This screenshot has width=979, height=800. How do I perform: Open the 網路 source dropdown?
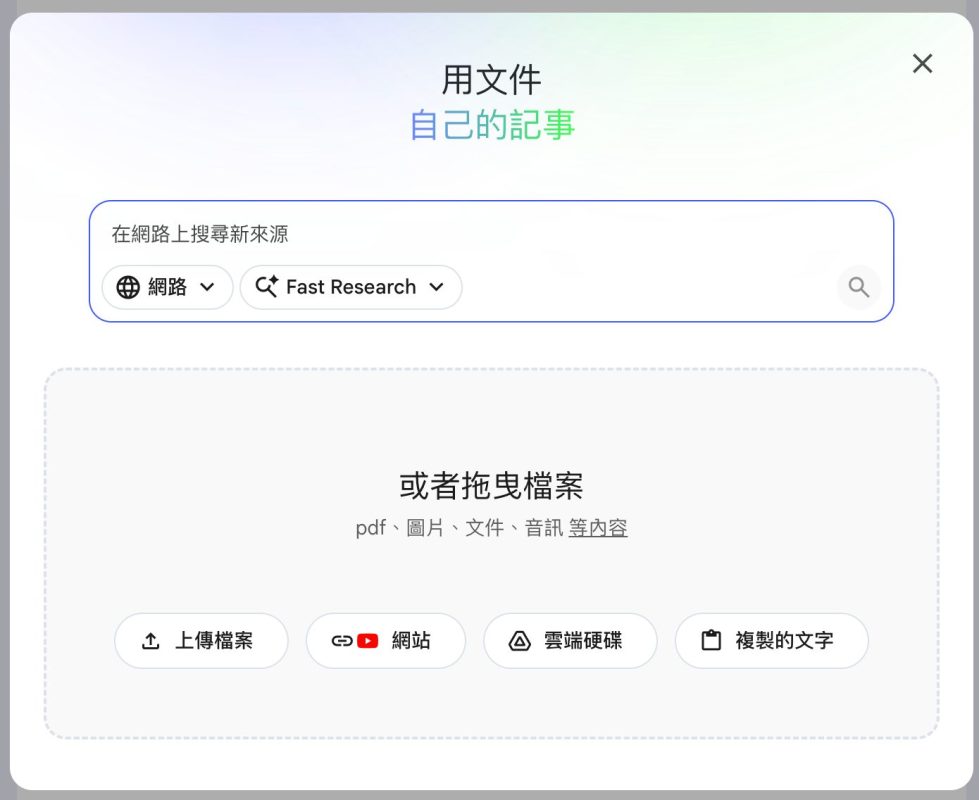click(x=167, y=287)
